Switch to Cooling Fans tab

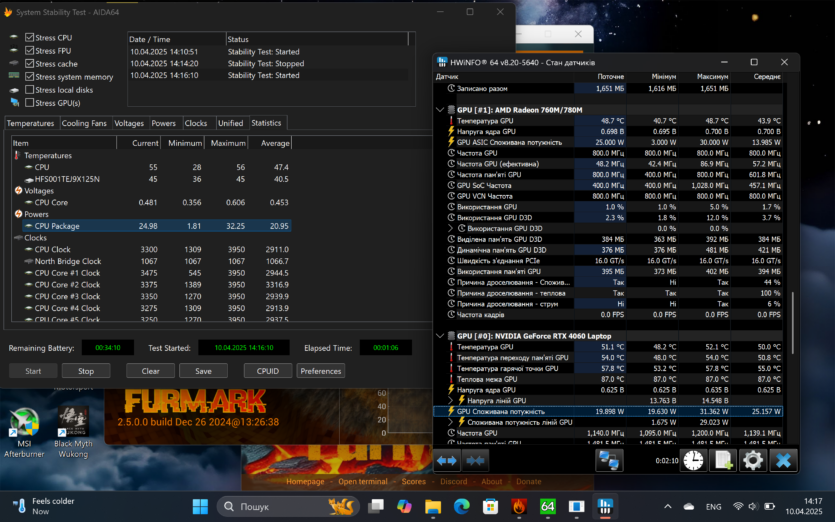coord(84,123)
